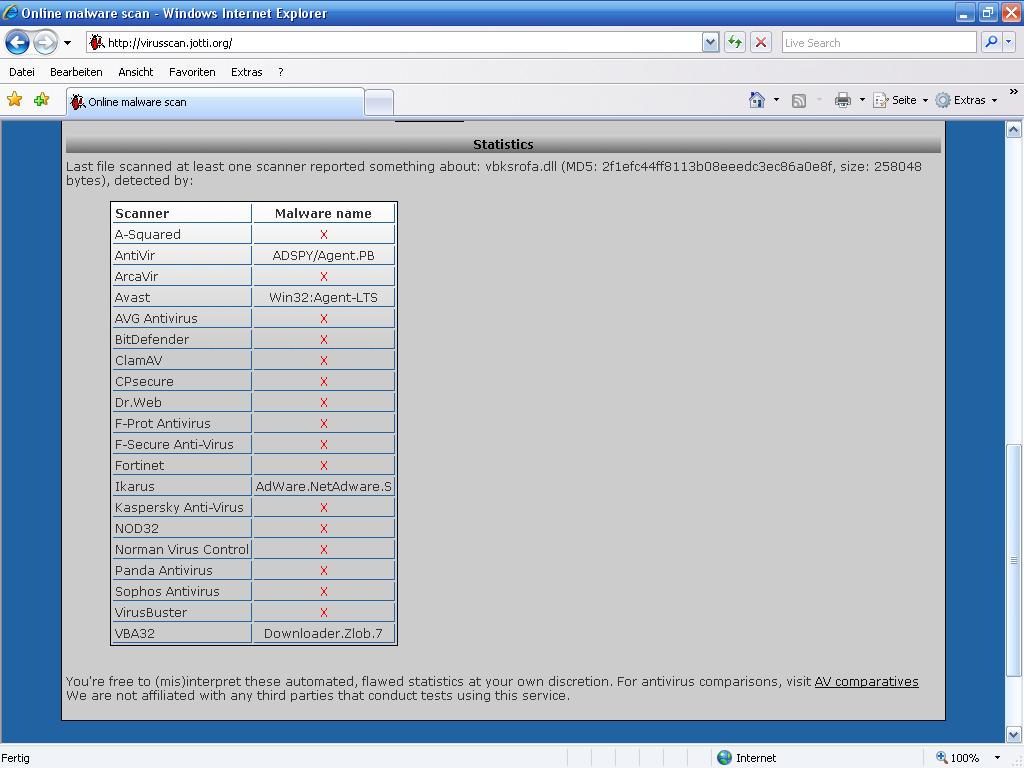Image resolution: width=1024 pixels, height=768 pixels.
Task: Expand the print options dropdown arrow
Action: pos(862,100)
